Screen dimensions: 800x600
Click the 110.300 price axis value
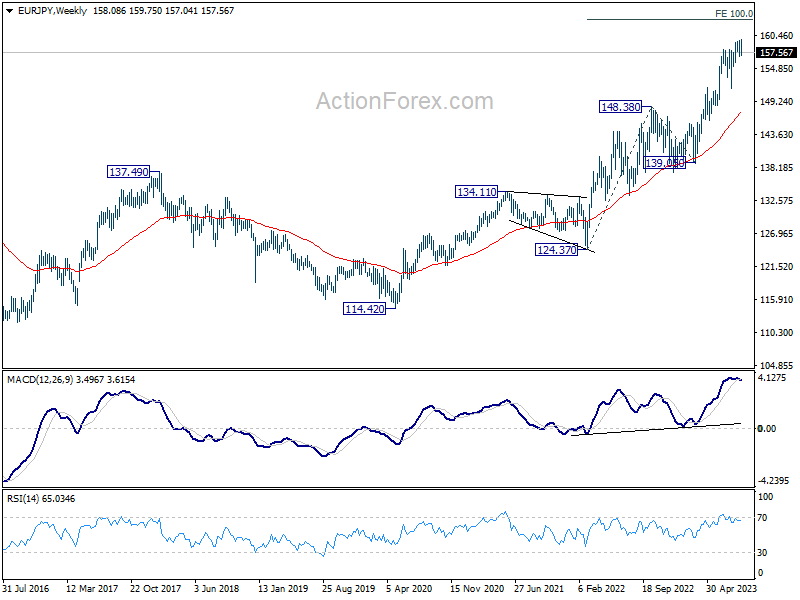click(x=777, y=333)
